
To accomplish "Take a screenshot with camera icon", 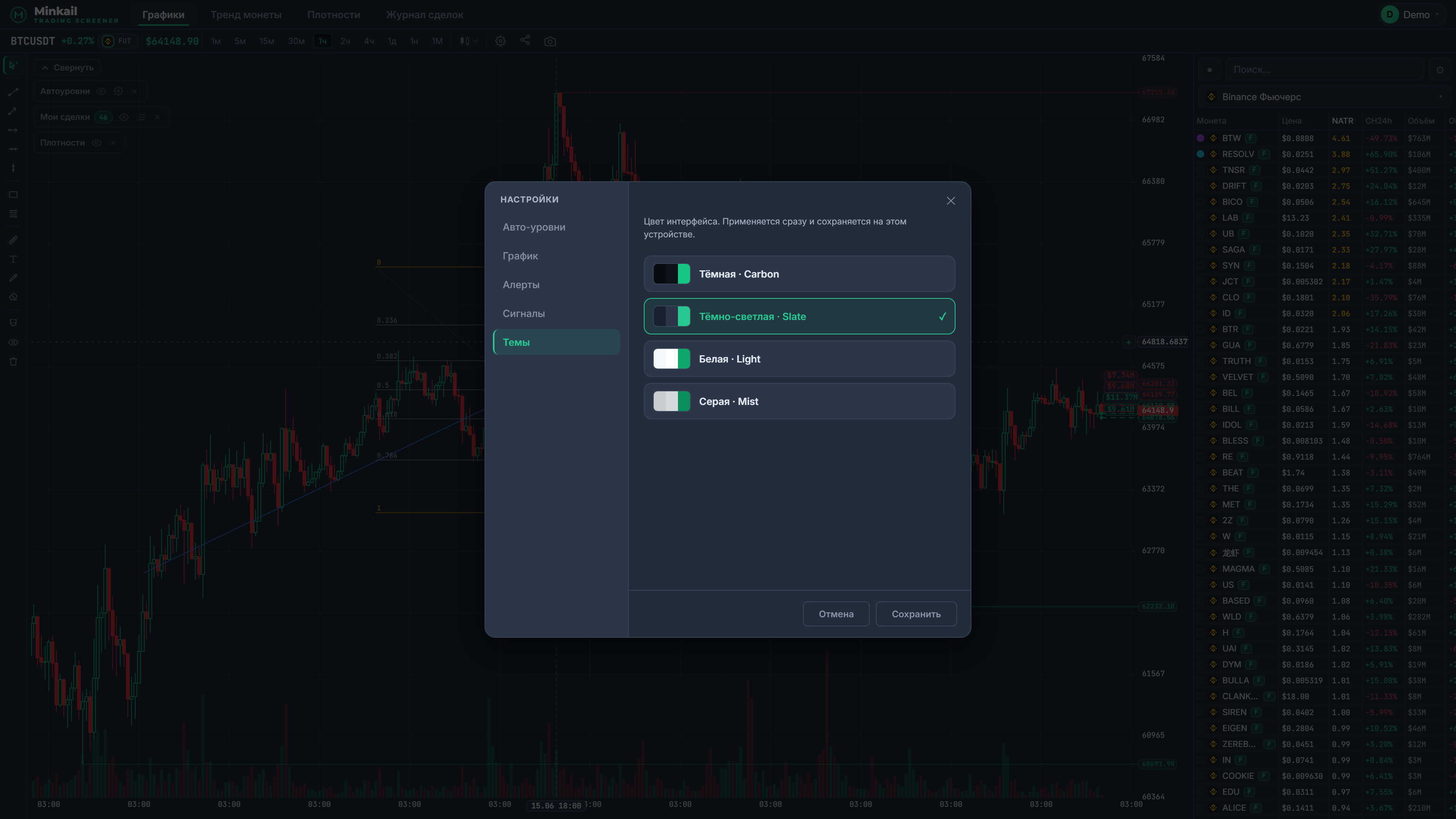I will 550,41.
